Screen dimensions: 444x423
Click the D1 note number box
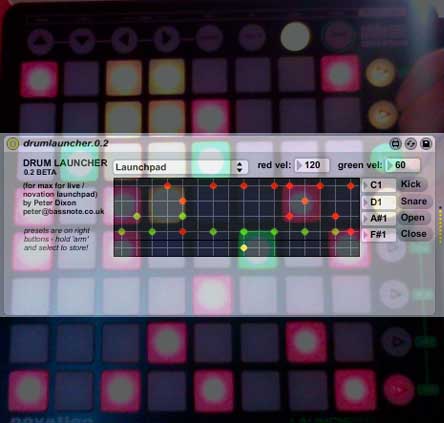pos(379,202)
